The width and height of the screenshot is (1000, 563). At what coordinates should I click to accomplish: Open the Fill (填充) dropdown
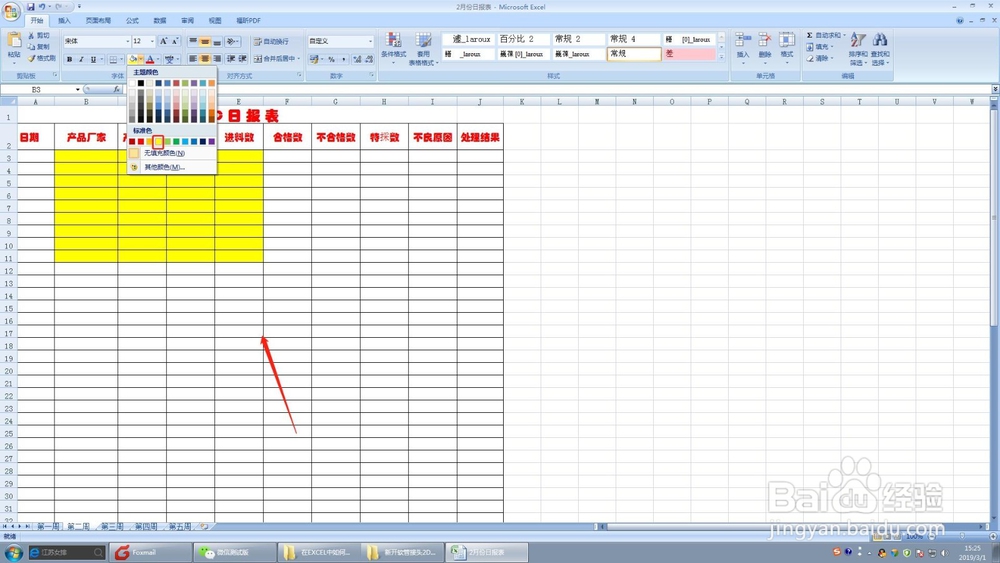pyautogui.click(x=820, y=47)
